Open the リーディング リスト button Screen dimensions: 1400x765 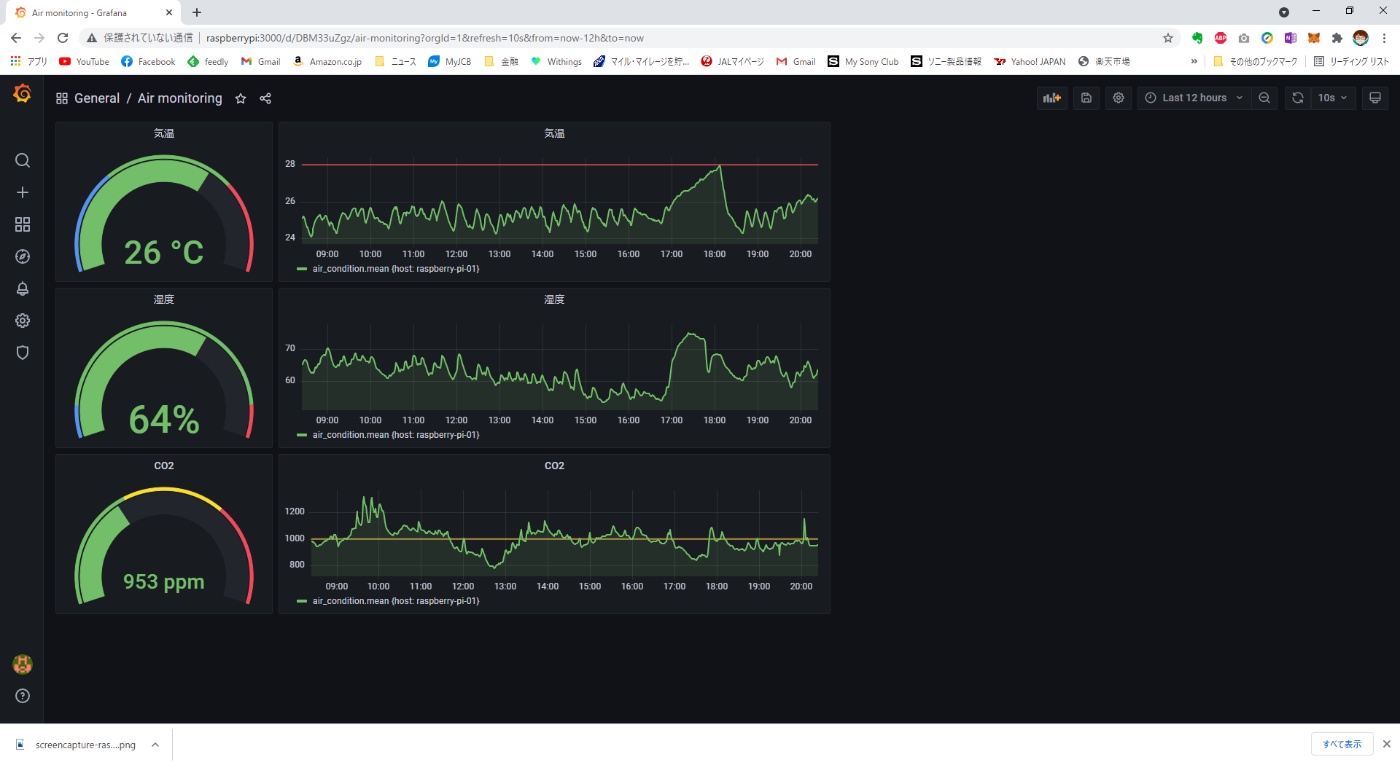pos(1352,61)
